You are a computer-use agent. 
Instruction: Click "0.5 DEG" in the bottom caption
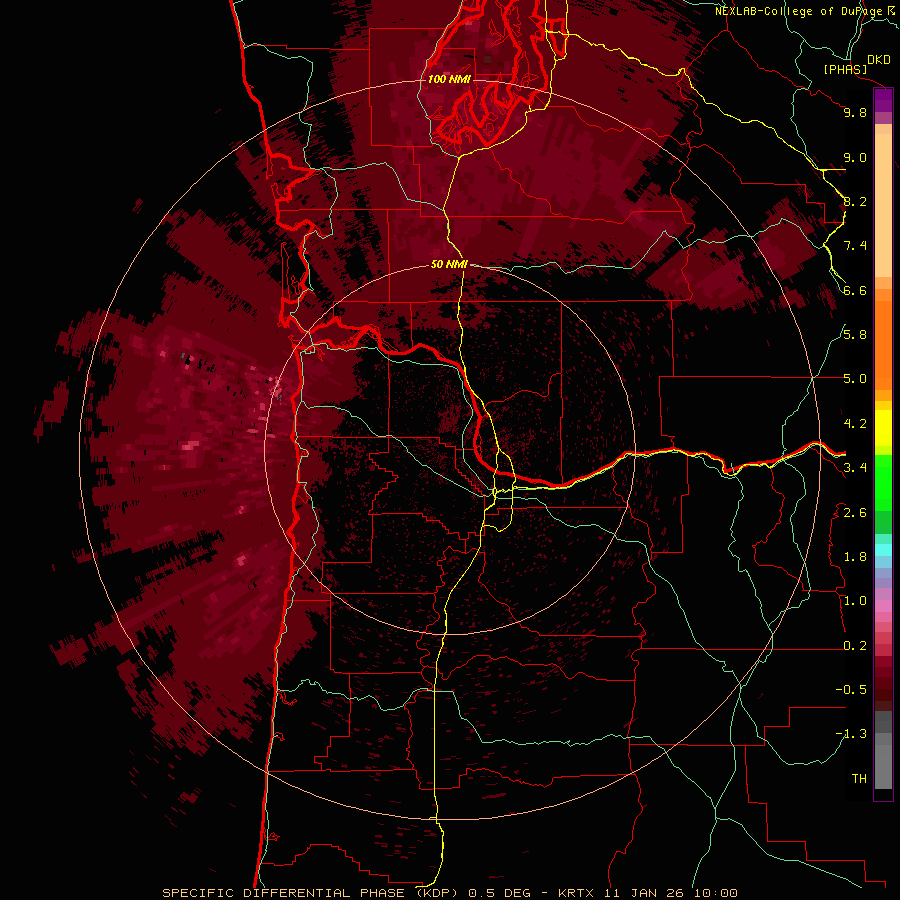[x=499, y=893]
